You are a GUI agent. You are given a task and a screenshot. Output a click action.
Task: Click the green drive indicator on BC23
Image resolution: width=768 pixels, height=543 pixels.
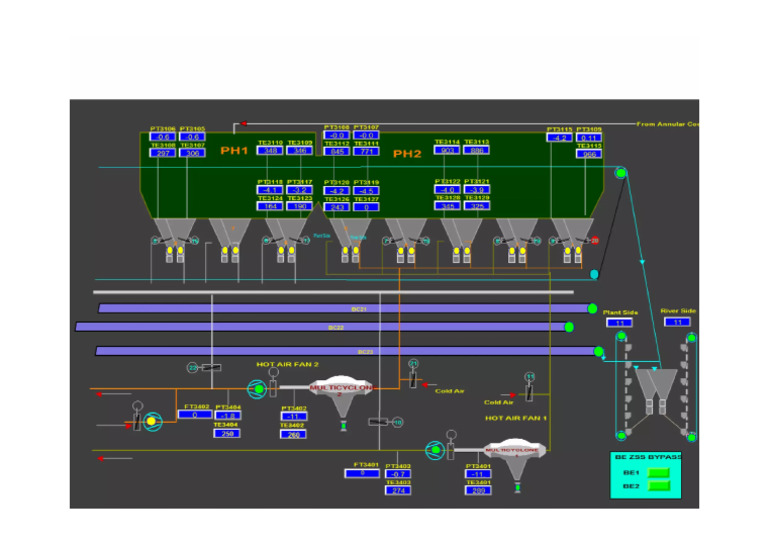tap(599, 352)
